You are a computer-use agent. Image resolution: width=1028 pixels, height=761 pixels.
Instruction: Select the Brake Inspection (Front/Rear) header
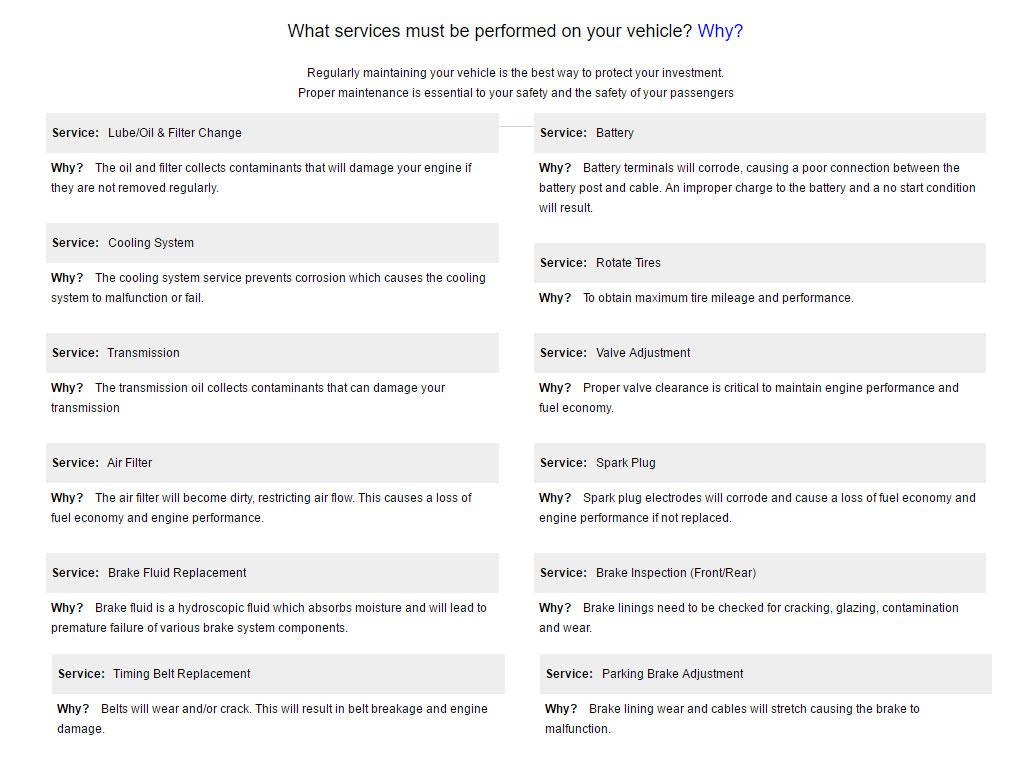coord(759,574)
